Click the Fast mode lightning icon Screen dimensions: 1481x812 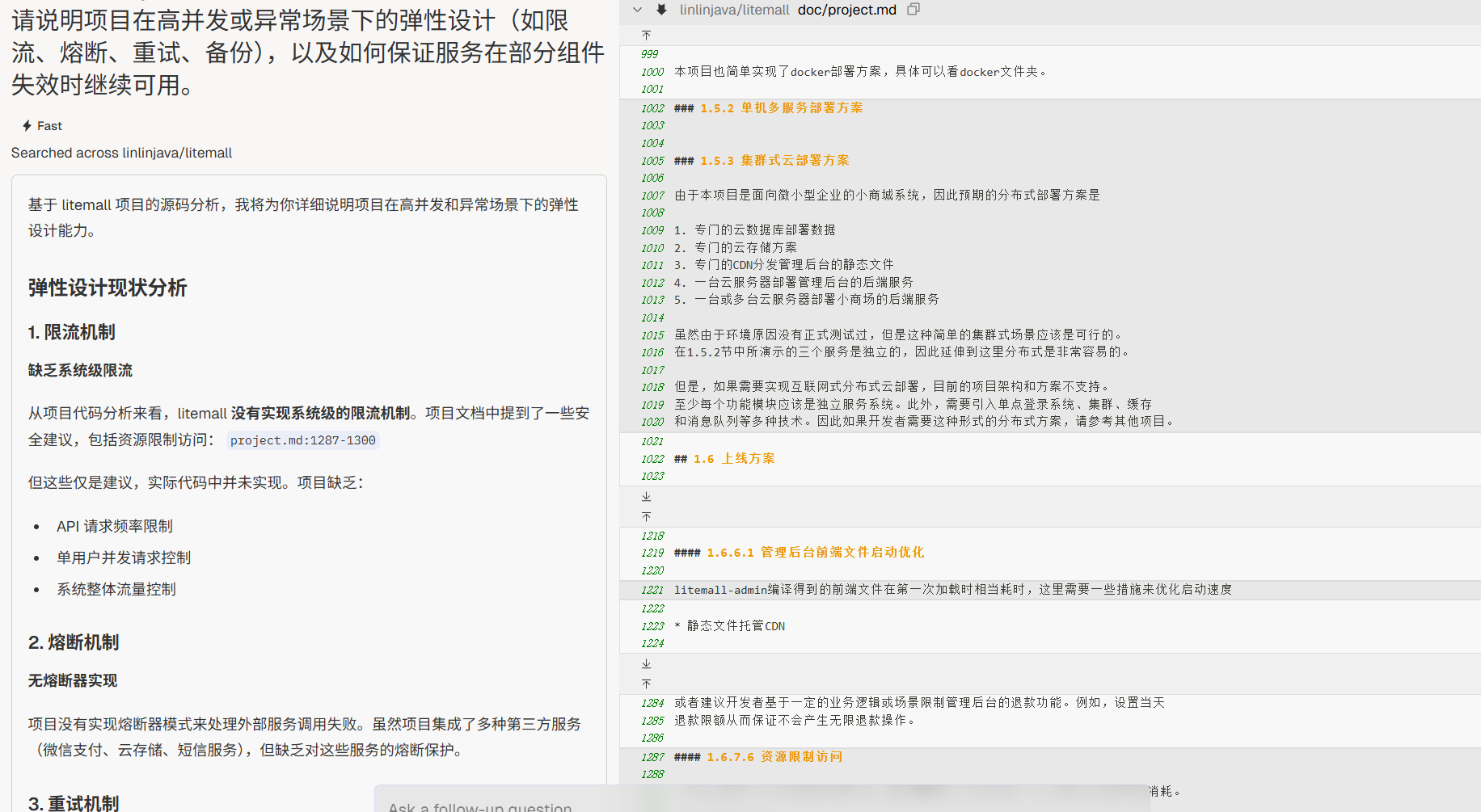pyautogui.click(x=27, y=126)
